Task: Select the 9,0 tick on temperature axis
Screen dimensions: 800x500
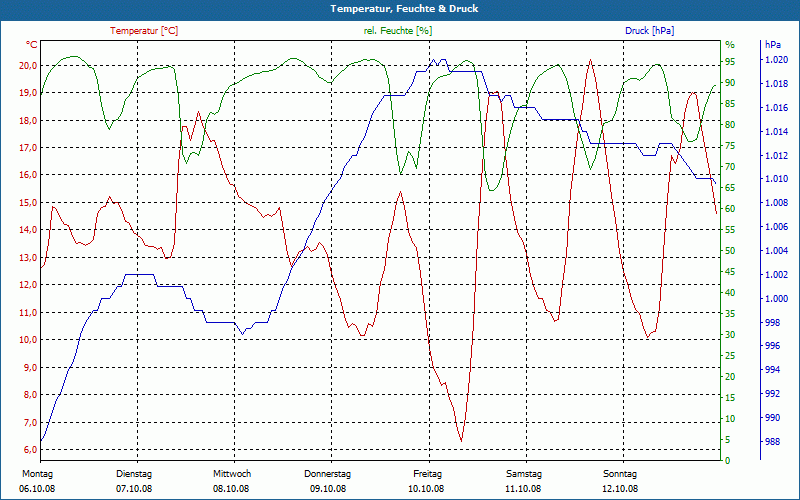Action: [30, 367]
